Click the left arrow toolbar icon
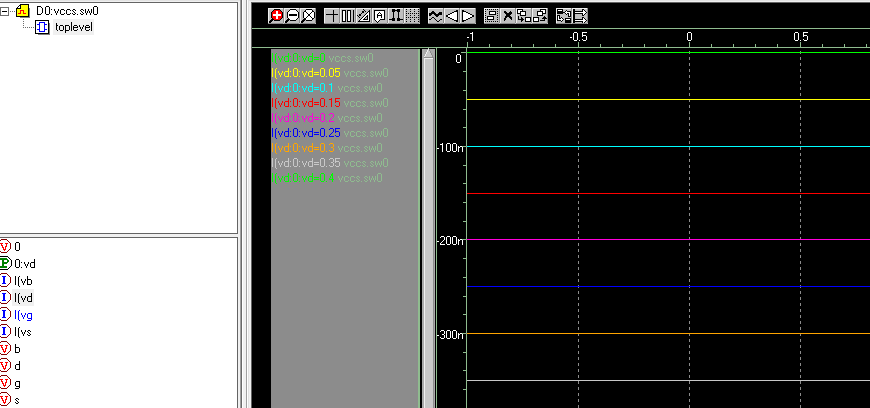This screenshot has height=408, width=870. point(452,16)
